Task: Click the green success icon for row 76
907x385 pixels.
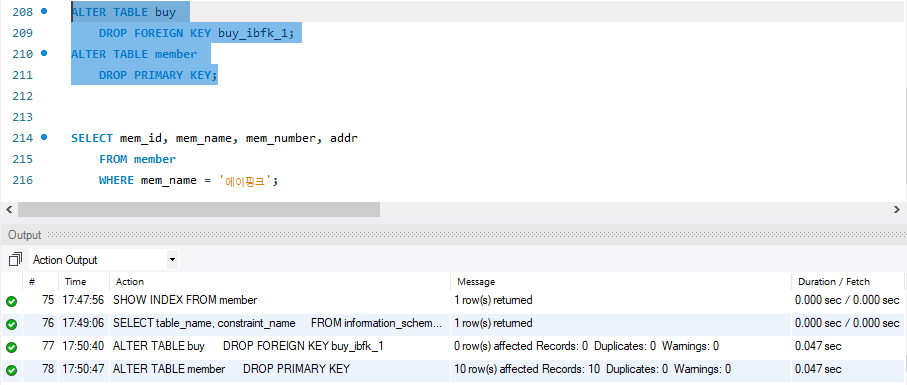Action: [11, 324]
